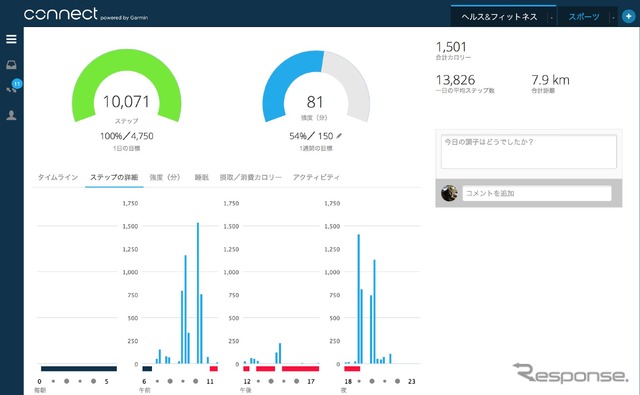
Task: Click the green steps gauge
Action: click(127, 61)
